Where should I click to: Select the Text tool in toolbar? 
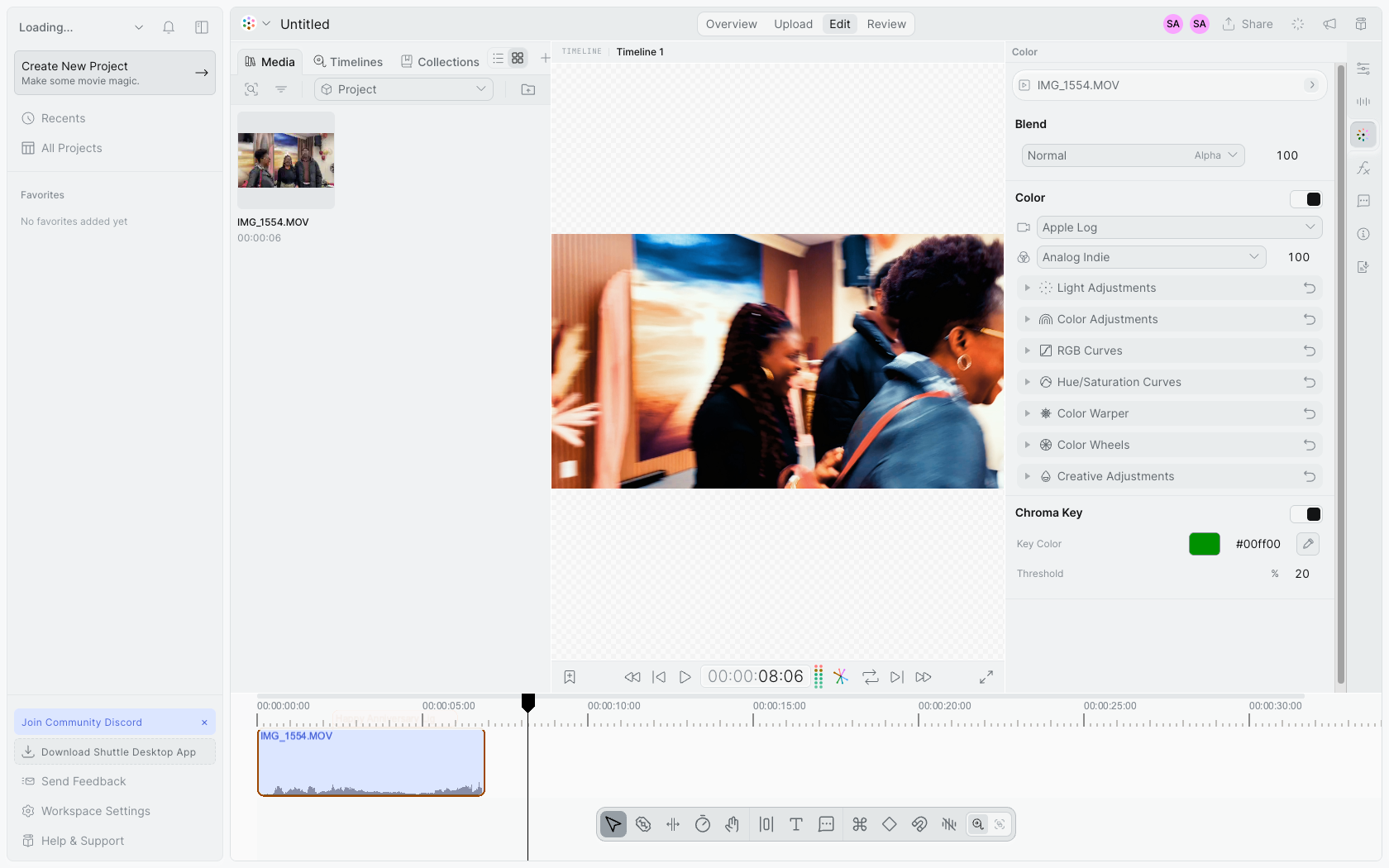tap(796, 824)
